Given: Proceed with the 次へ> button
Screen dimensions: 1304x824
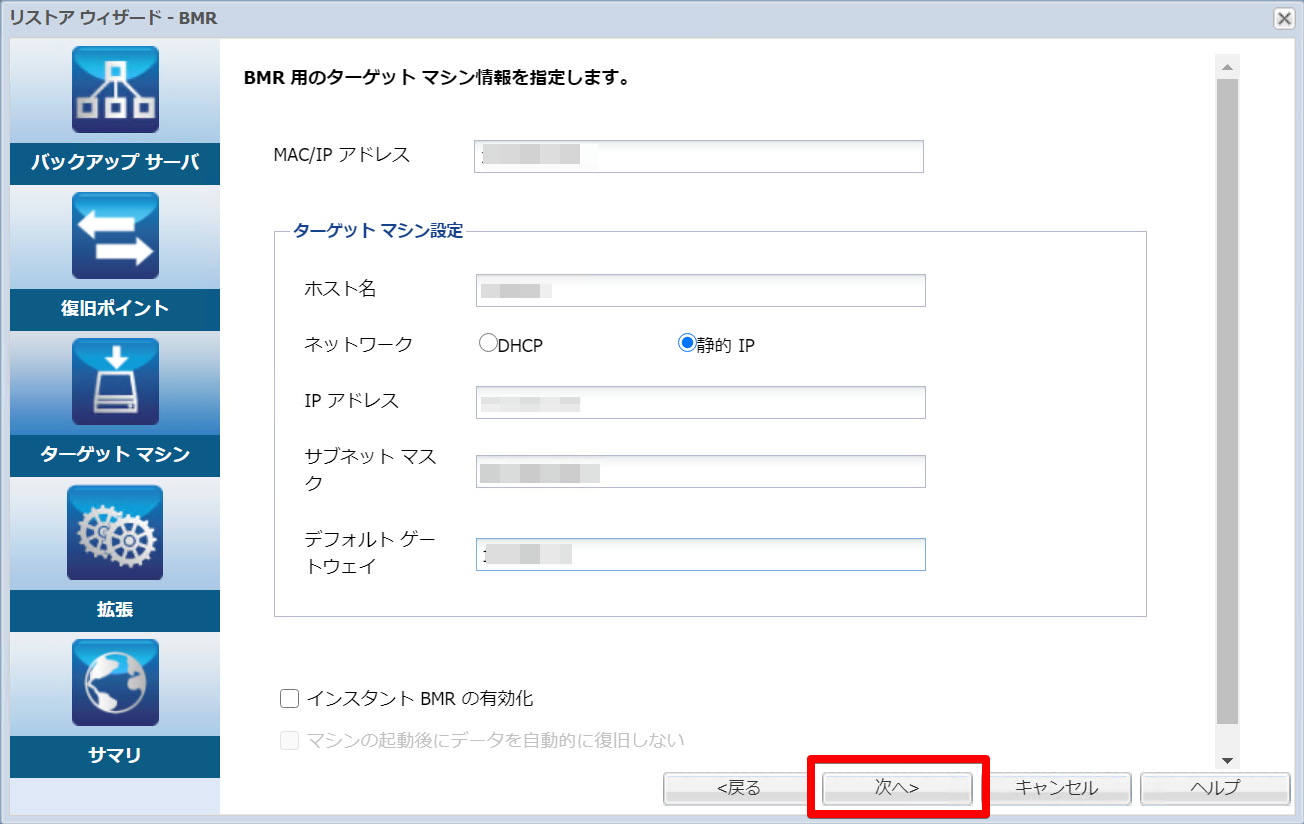Looking at the screenshot, I should [x=897, y=788].
